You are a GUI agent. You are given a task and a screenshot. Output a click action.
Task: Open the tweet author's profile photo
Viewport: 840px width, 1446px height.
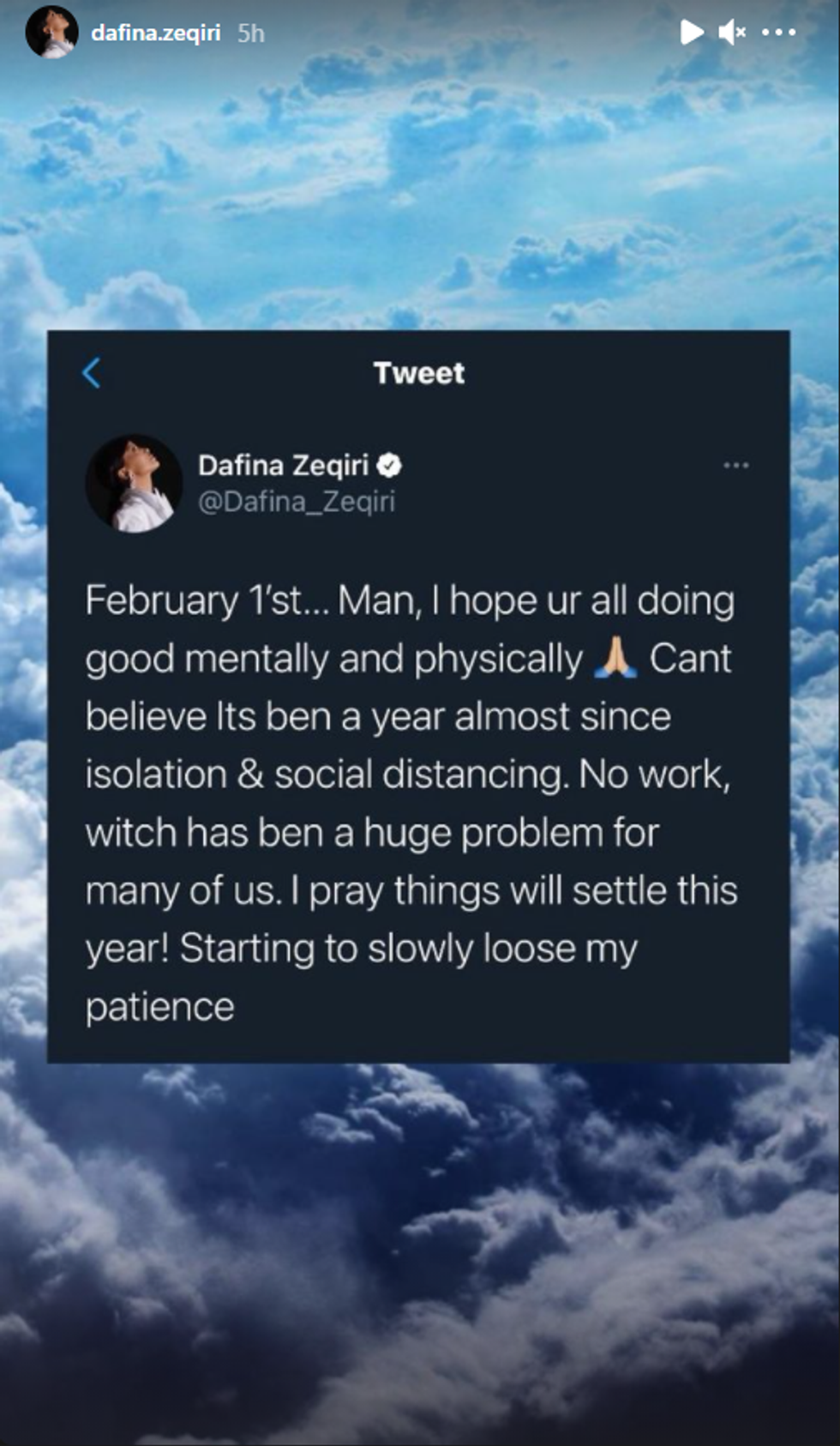[134, 483]
